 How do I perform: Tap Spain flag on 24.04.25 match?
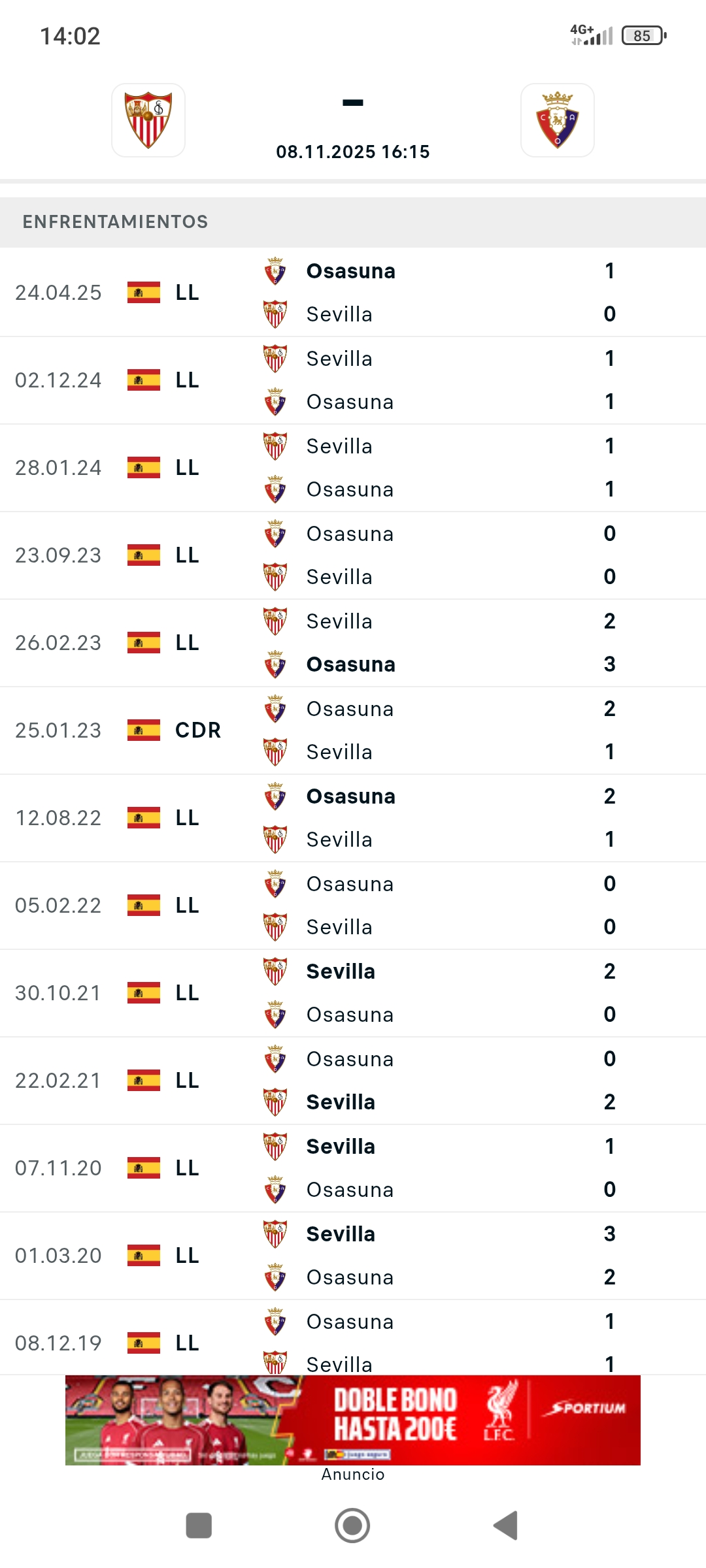144,293
